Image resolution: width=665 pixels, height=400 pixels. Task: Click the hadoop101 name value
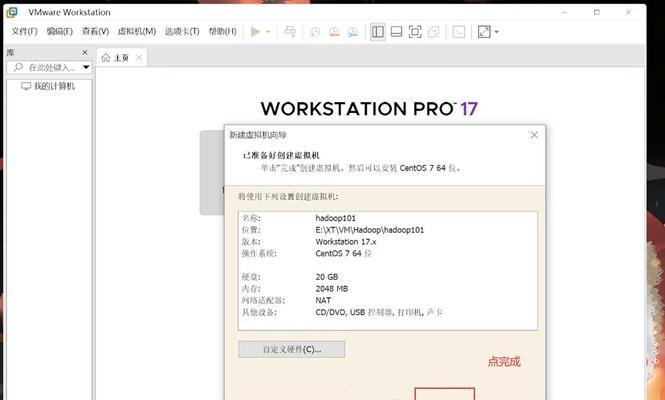click(x=335, y=218)
